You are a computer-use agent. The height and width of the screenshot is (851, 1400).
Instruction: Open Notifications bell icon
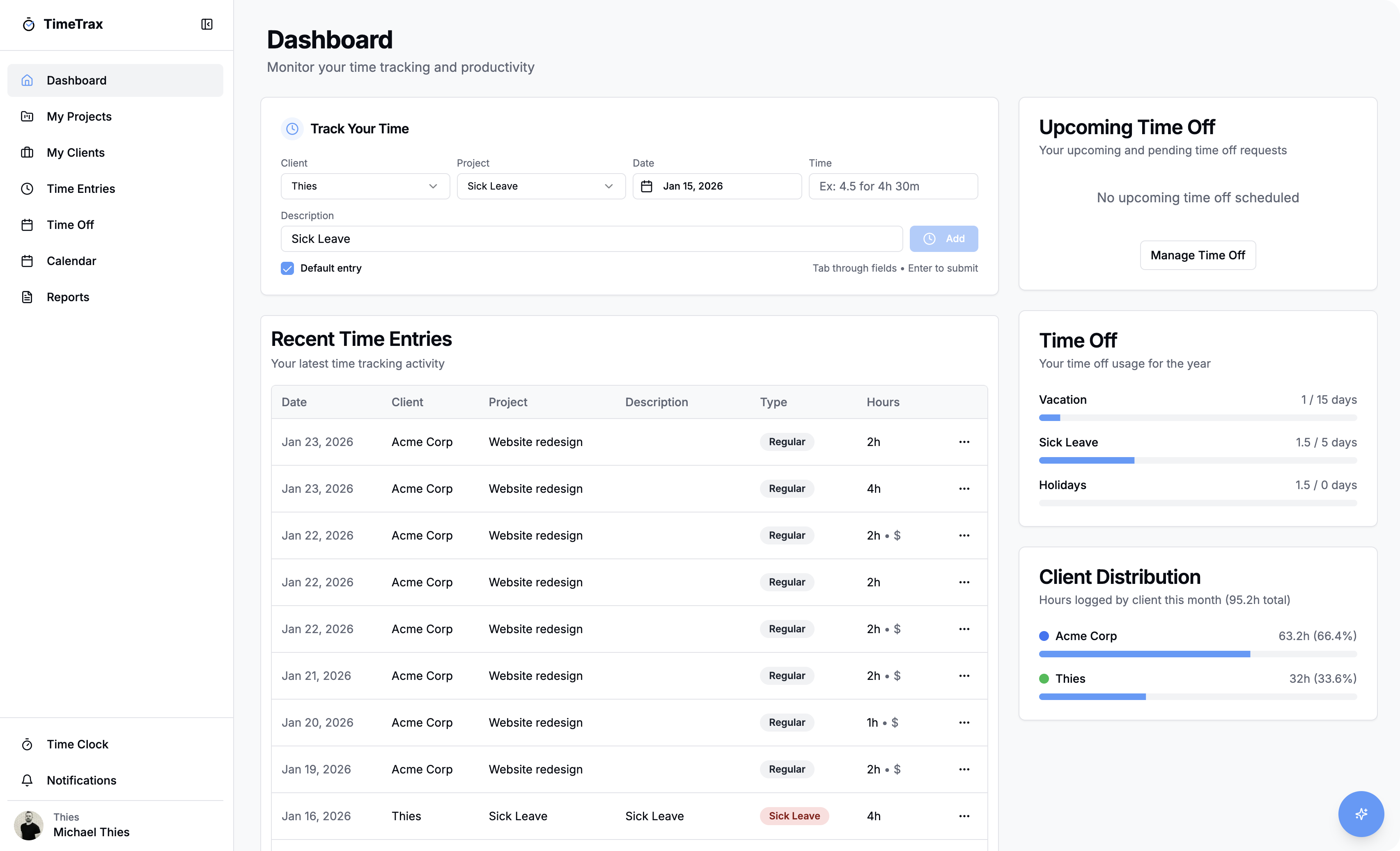27,780
